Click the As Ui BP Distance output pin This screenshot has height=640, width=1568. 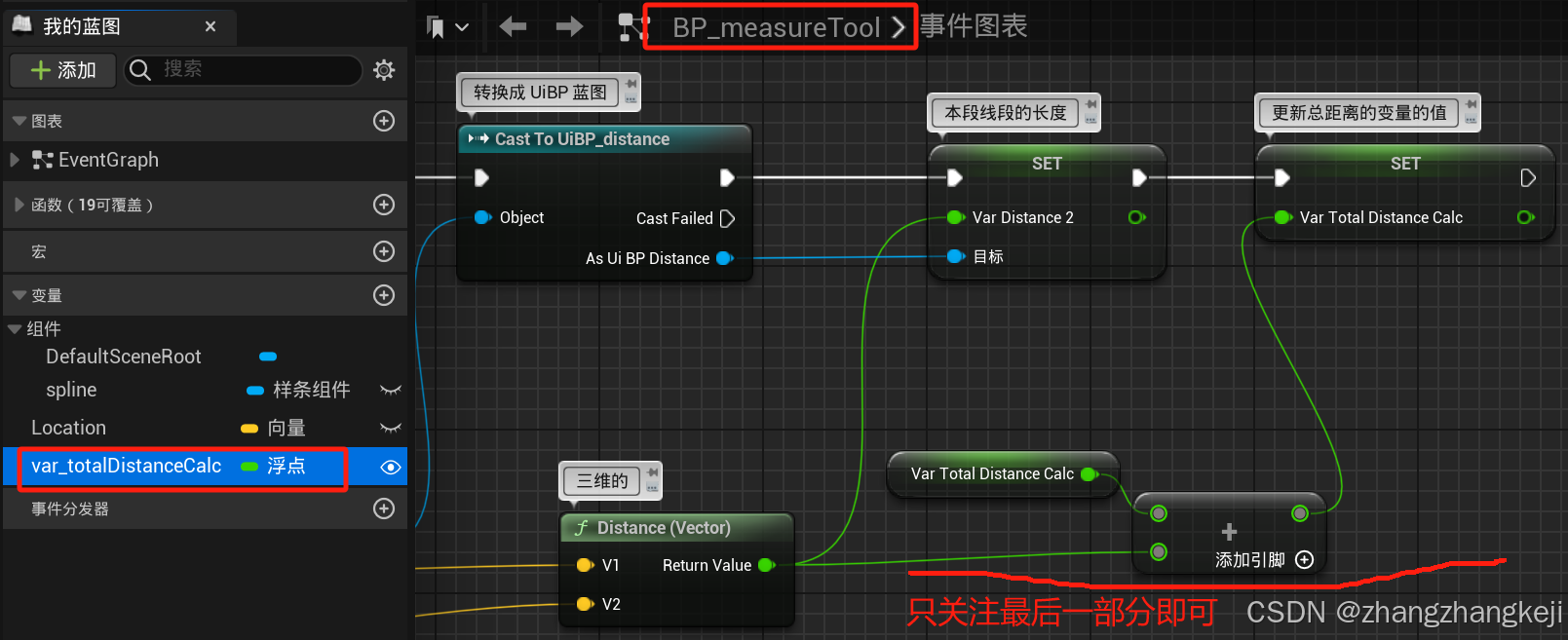pos(725,258)
